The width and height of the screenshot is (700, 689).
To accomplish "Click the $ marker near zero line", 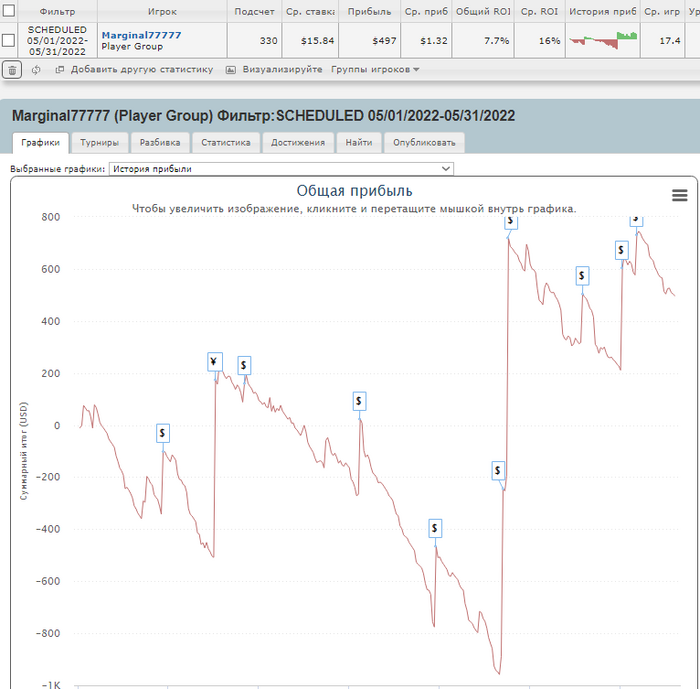I will [359, 401].
